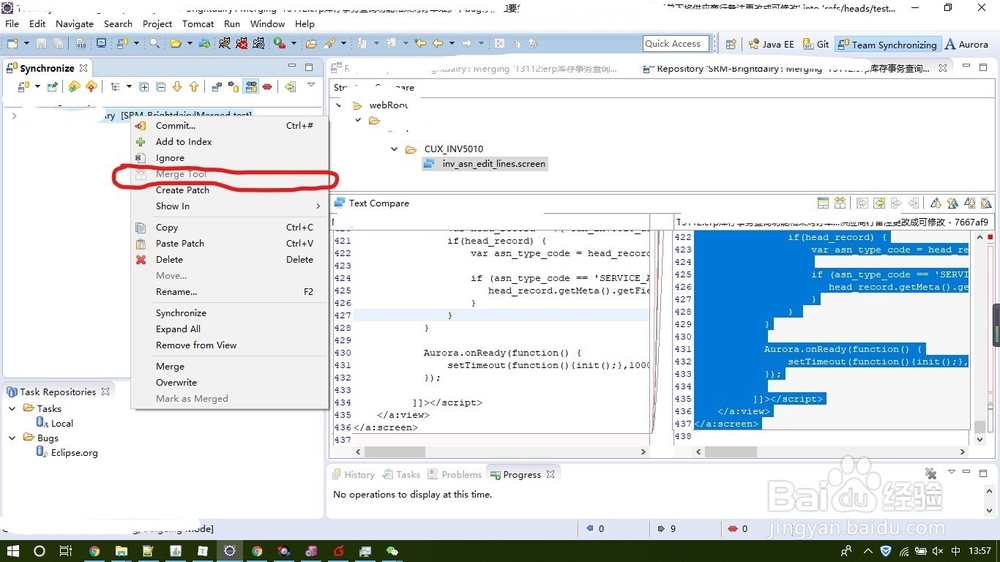Toggle Conflicts Mode red arrows in Synchronize toolbar

[267, 86]
